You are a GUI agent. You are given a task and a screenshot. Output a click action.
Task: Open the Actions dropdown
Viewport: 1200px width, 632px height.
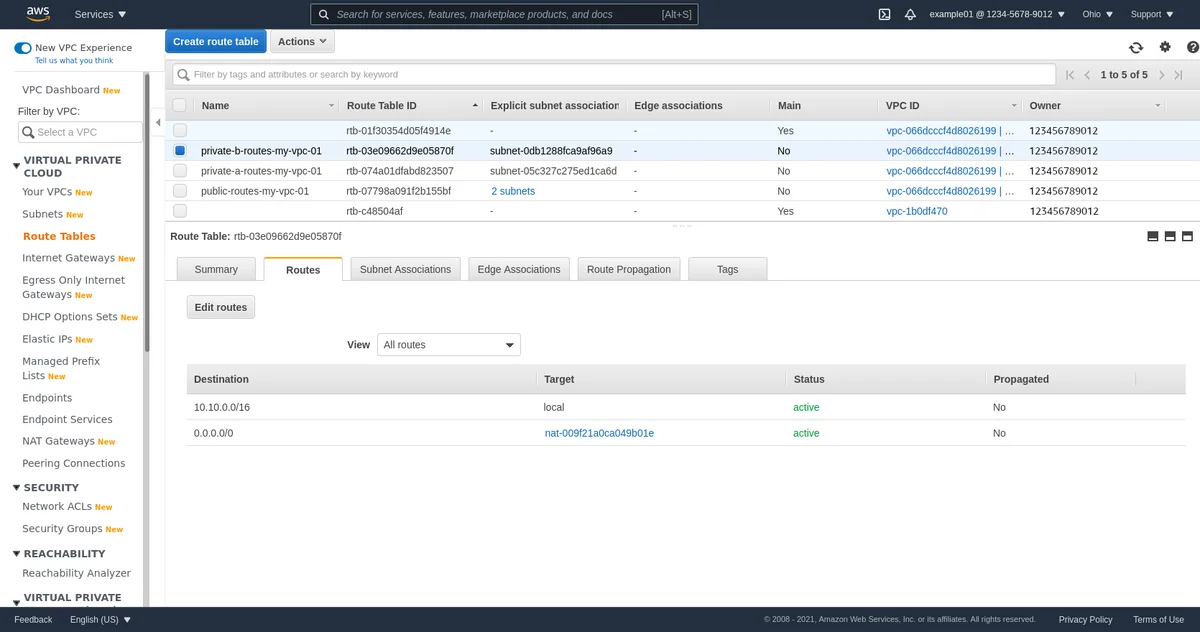[302, 42]
